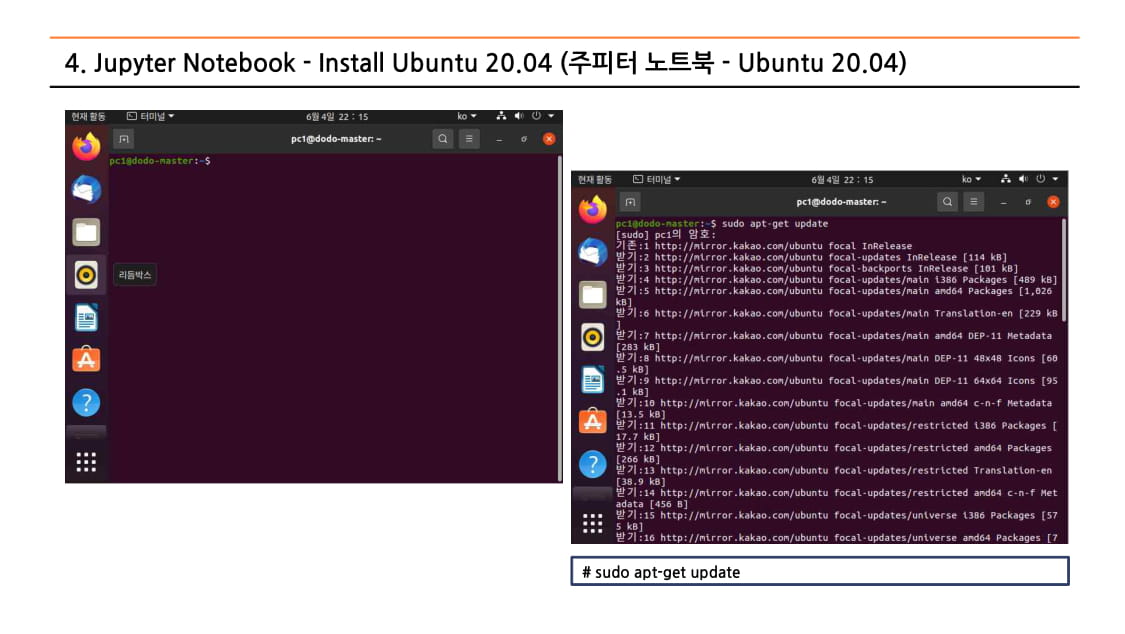Click 'focal InRelease' line in right terminal

[x=764, y=246]
